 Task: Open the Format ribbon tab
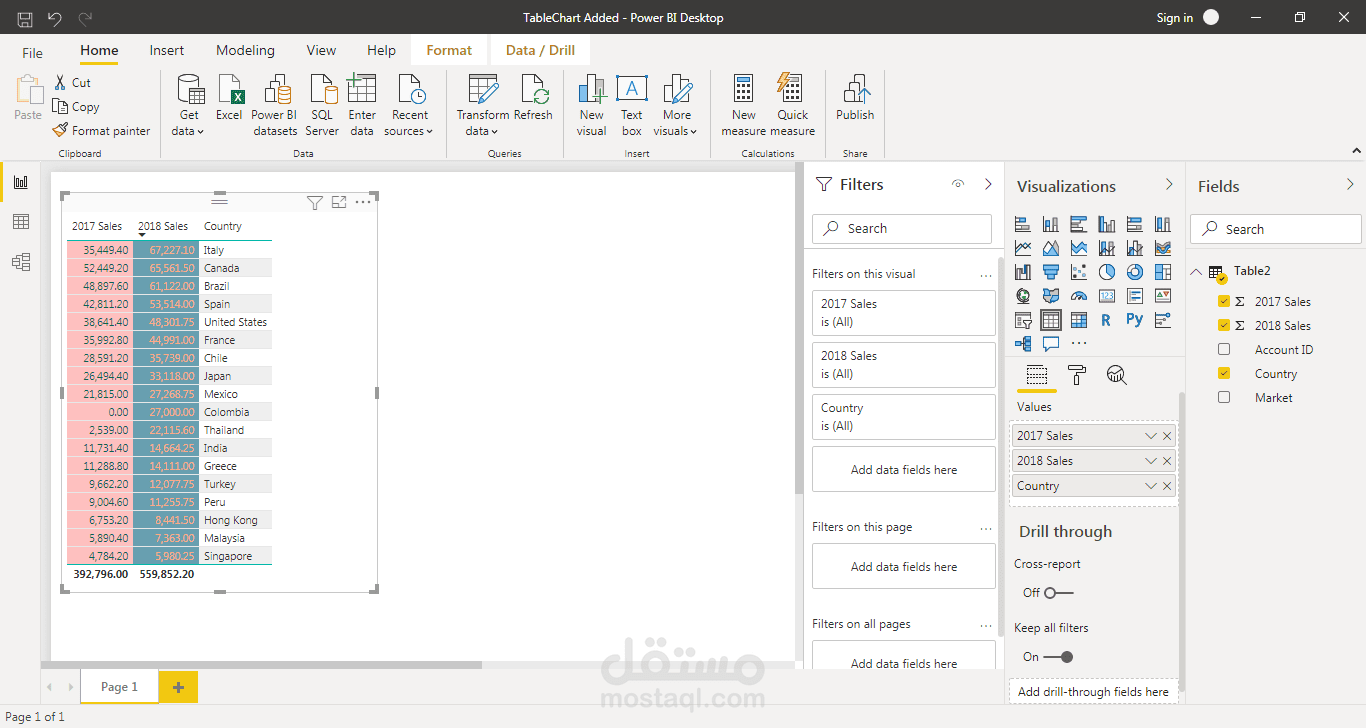pyautogui.click(x=449, y=50)
